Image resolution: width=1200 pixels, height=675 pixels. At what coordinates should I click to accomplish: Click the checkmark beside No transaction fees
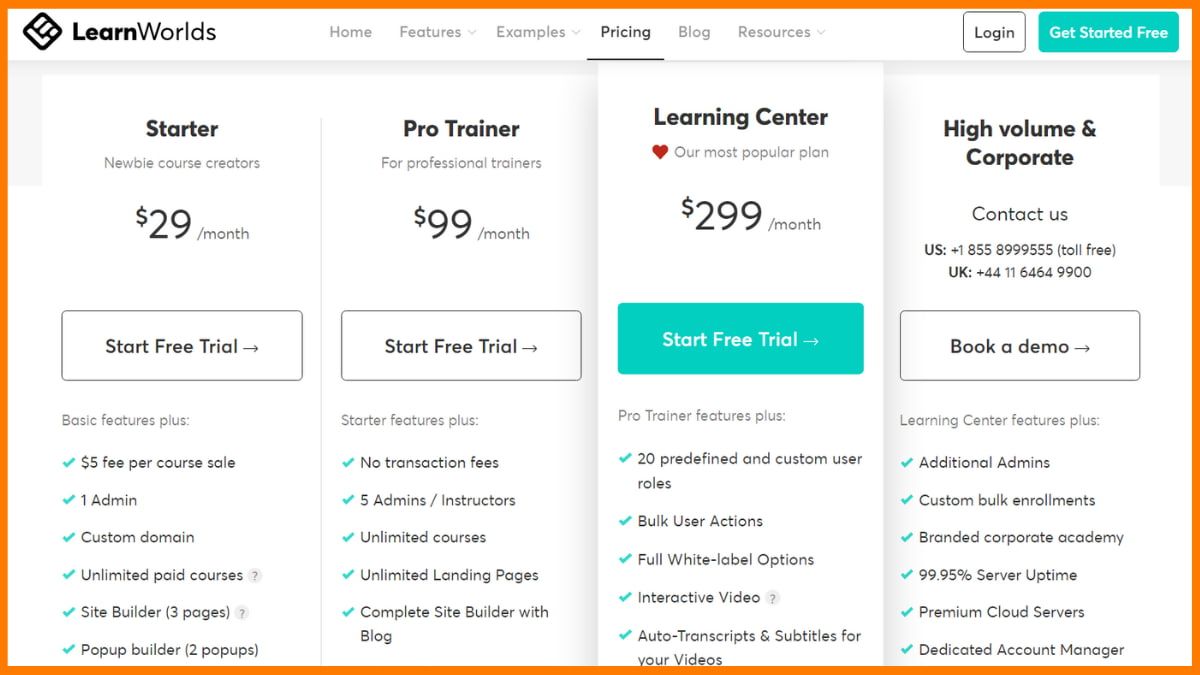pos(349,462)
